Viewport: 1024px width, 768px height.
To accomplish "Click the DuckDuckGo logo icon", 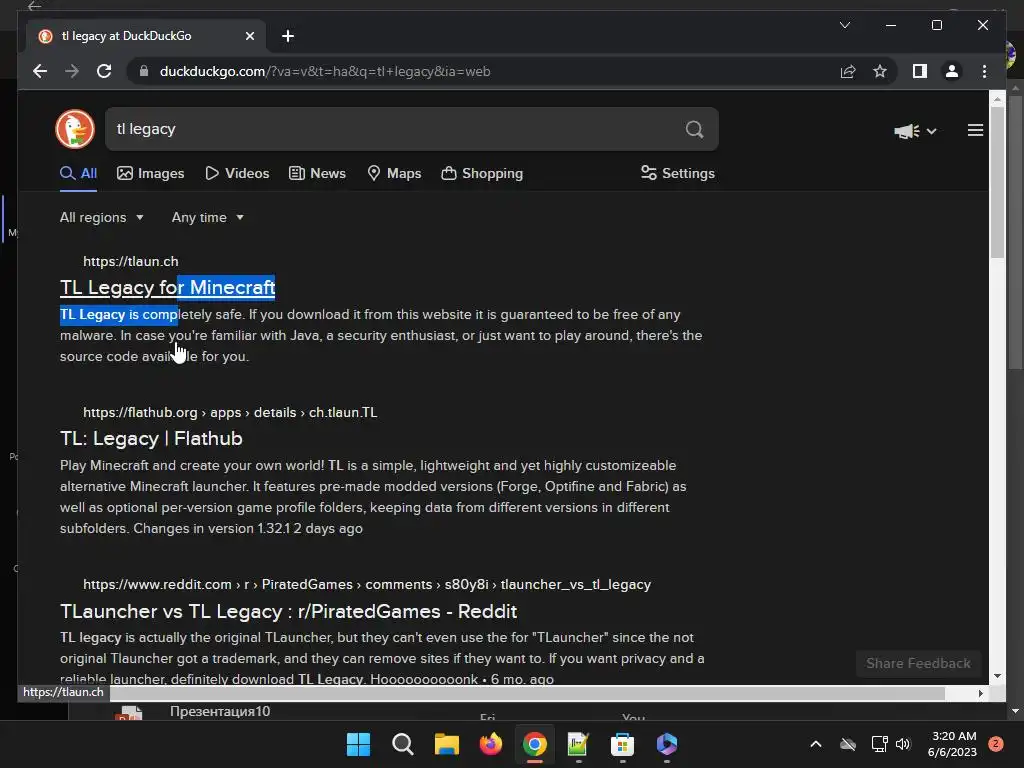I will click(x=75, y=129).
